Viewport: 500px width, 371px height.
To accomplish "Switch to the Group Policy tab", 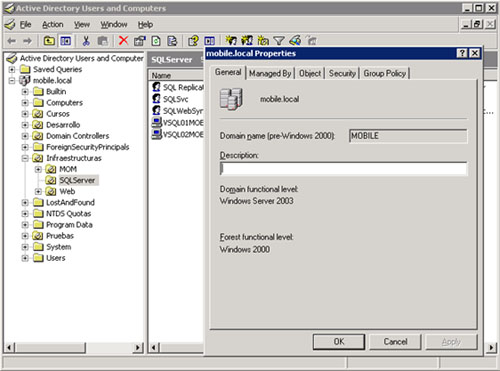I will [385, 73].
